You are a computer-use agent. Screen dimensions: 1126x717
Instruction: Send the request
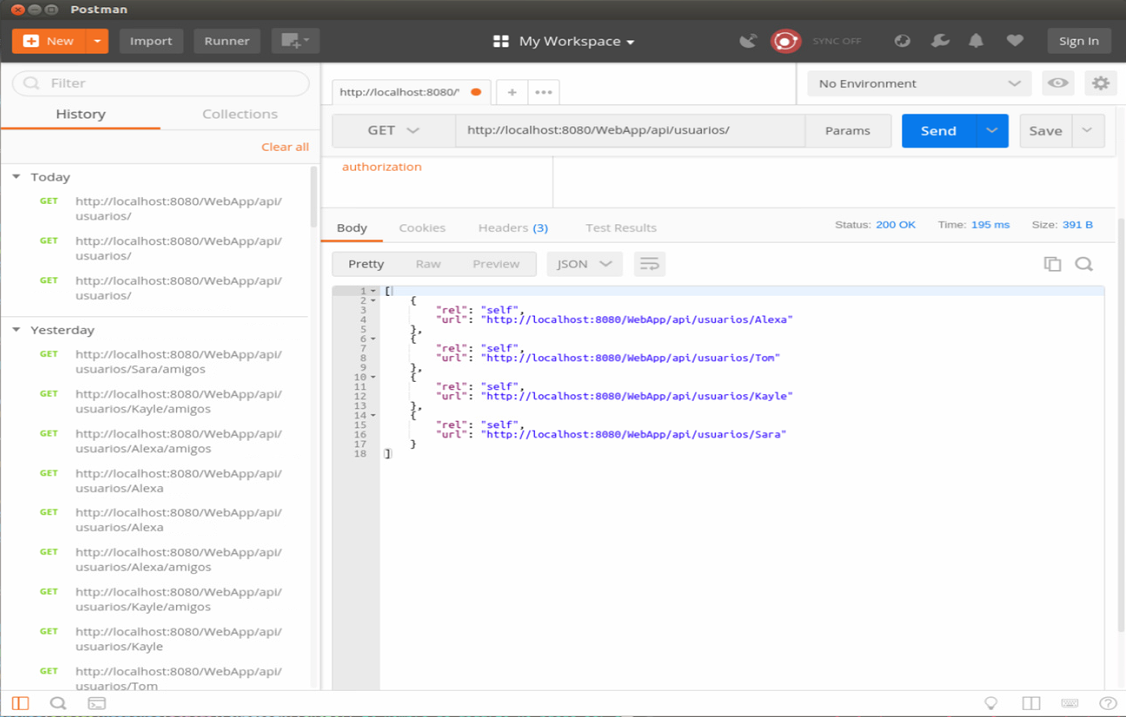point(939,131)
